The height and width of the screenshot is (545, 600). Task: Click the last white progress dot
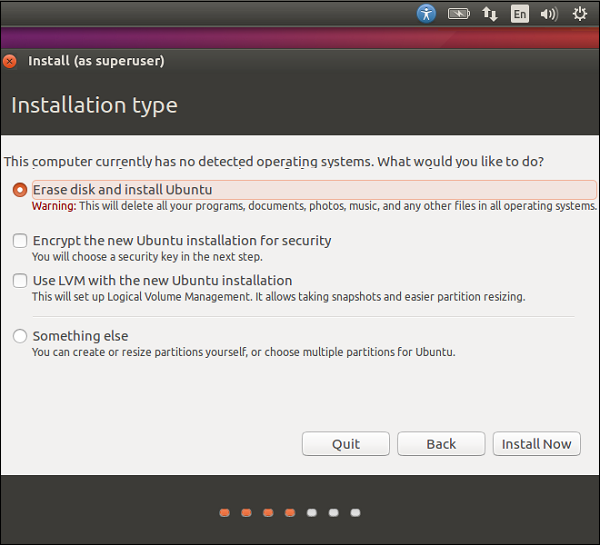(356, 513)
